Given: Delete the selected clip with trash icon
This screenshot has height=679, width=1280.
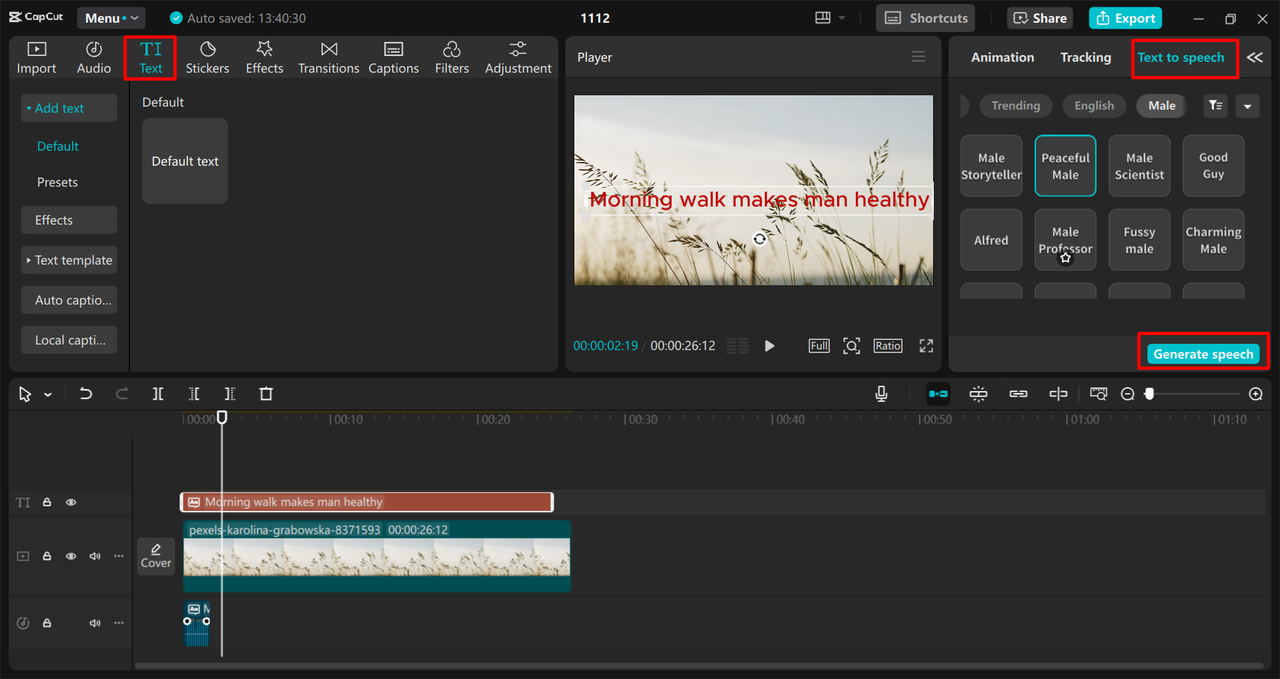Looking at the screenshot, I should pos(266,394).
